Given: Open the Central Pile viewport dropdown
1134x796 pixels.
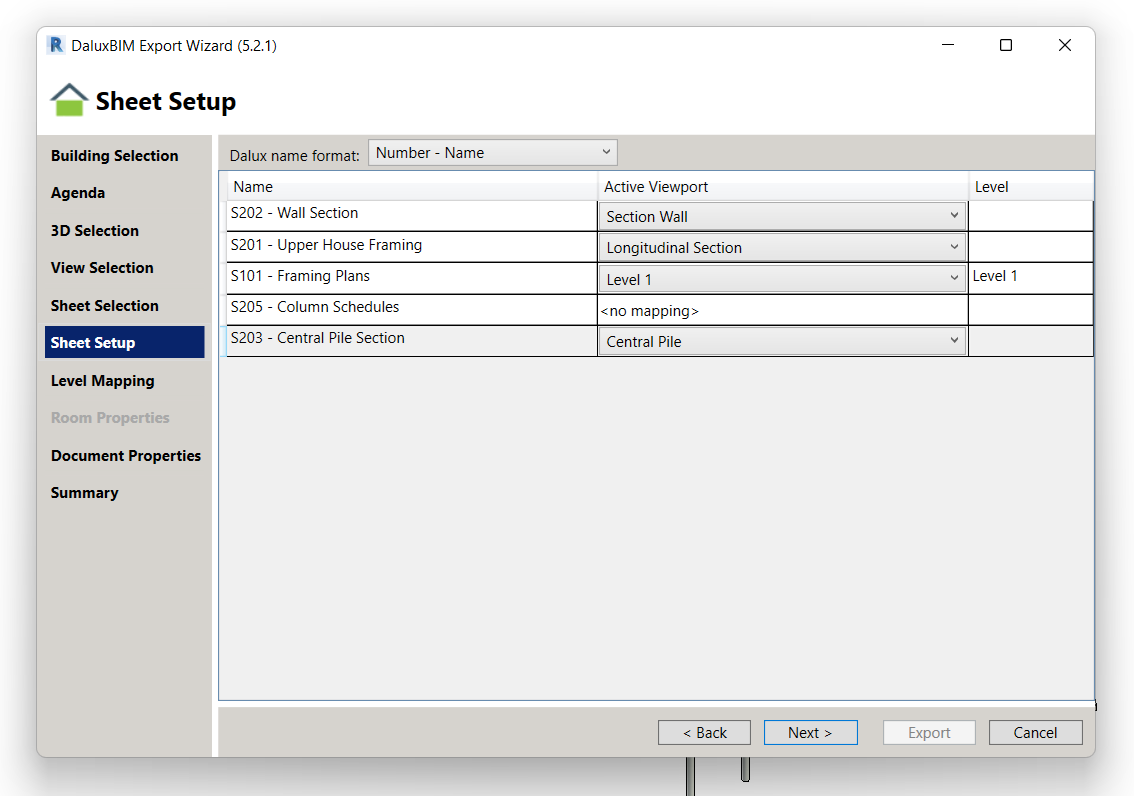Looking at the screenshot, I should tap(781, 342).
